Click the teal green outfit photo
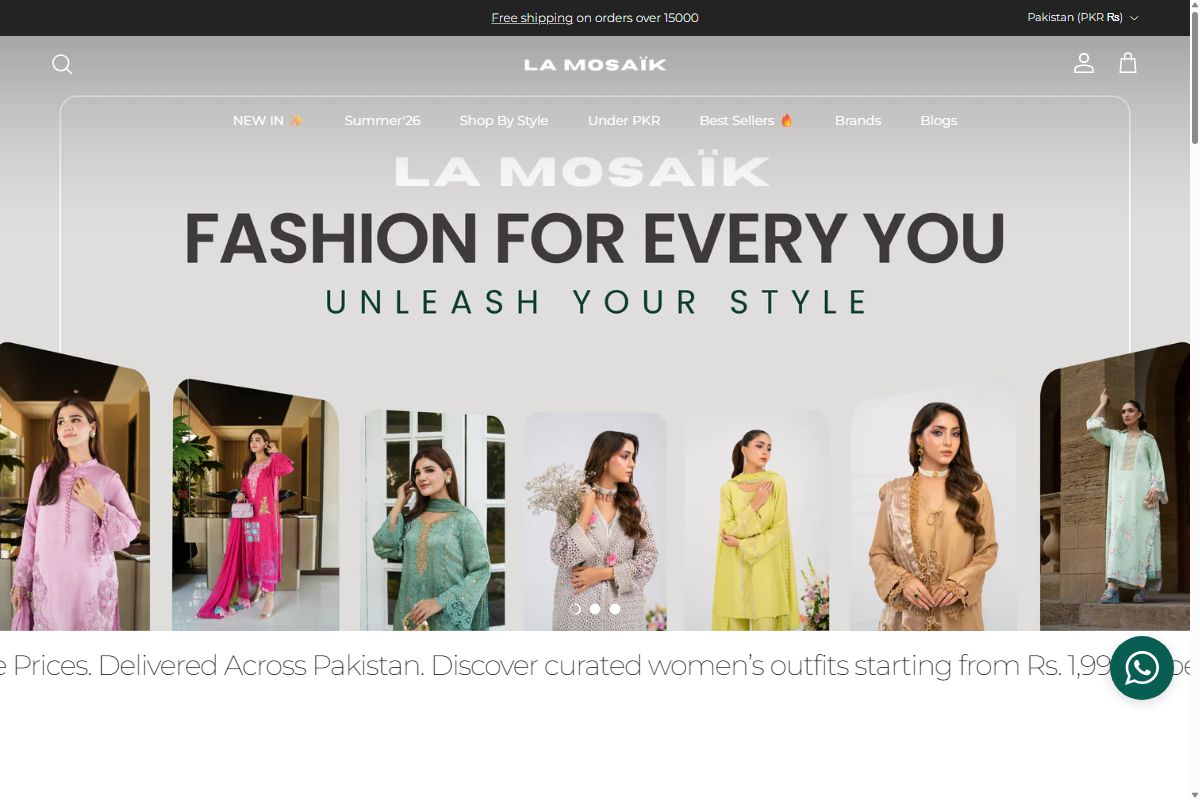 click(433, 520)
